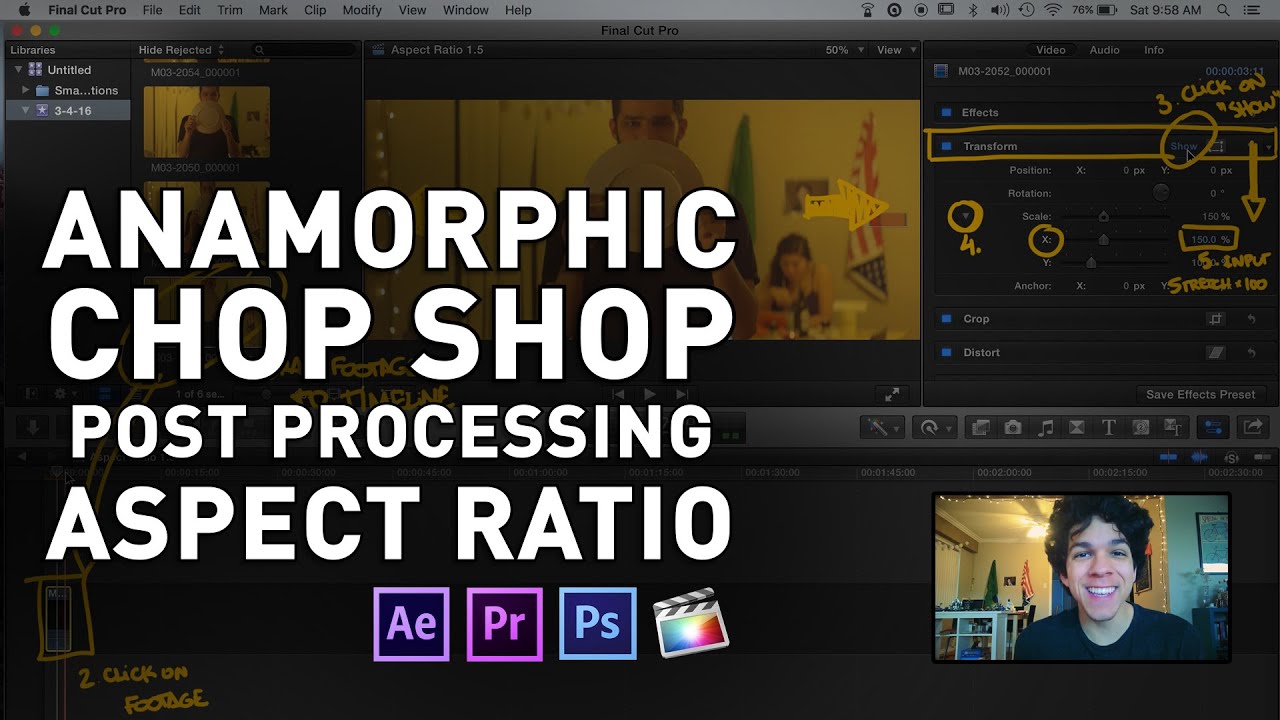Open Transform section dropdown arrow
The height and width of the screenshot is (720, 1280).
[1269, 147]
